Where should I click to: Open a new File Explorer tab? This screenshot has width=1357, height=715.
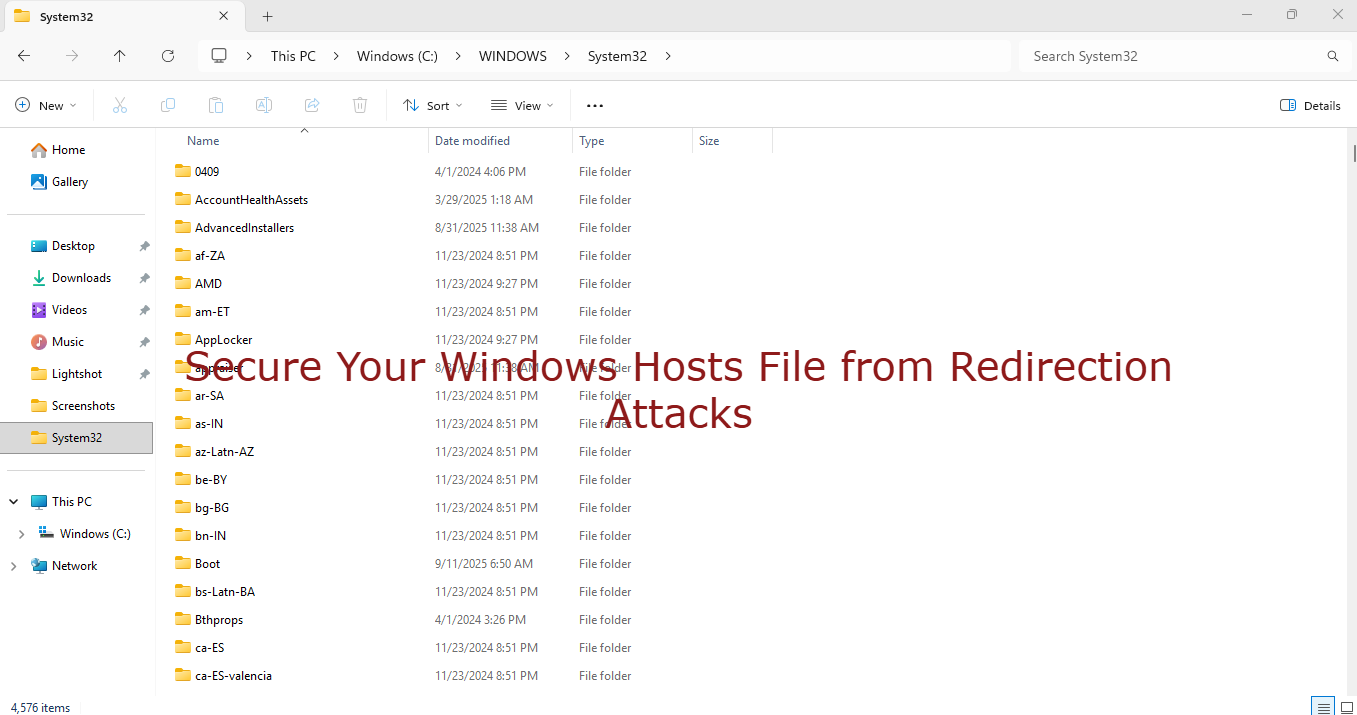point(266,16)
